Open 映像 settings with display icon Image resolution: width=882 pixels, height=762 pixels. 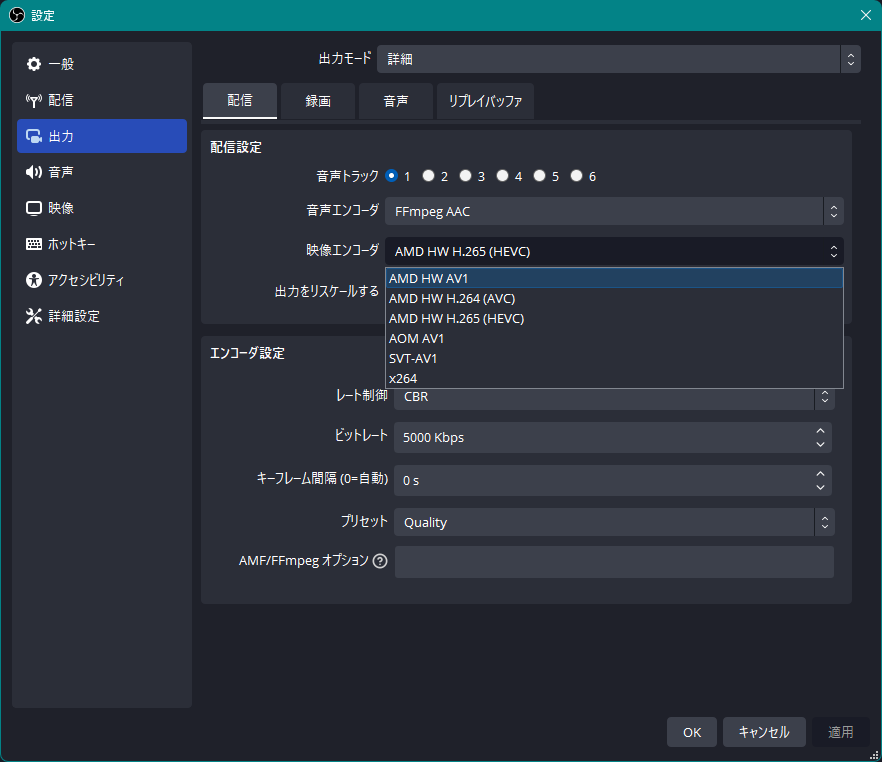tap(102, 208)
